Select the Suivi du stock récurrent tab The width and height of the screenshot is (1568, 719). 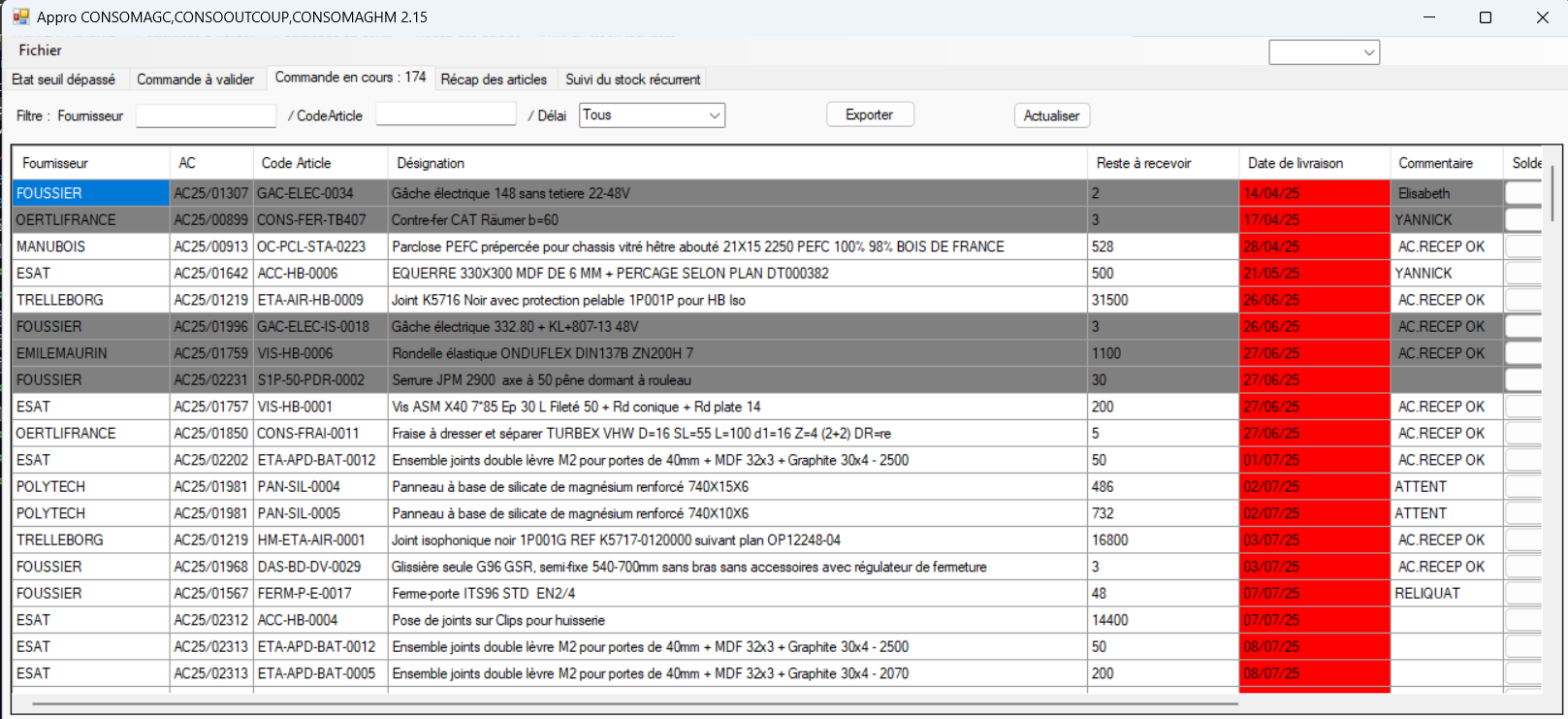(632, 80)
